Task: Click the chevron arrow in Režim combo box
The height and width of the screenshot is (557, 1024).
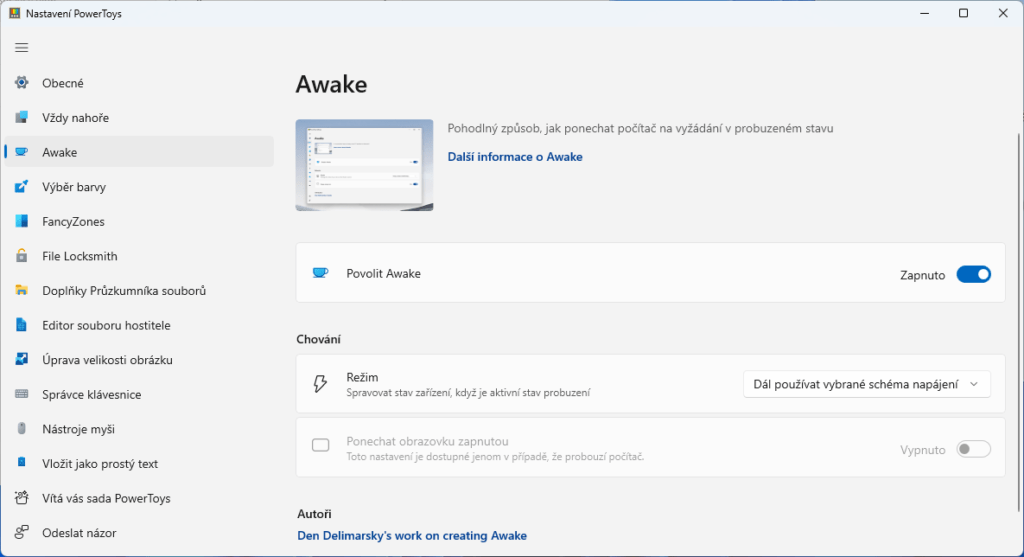Action: [x=974, y=384]
